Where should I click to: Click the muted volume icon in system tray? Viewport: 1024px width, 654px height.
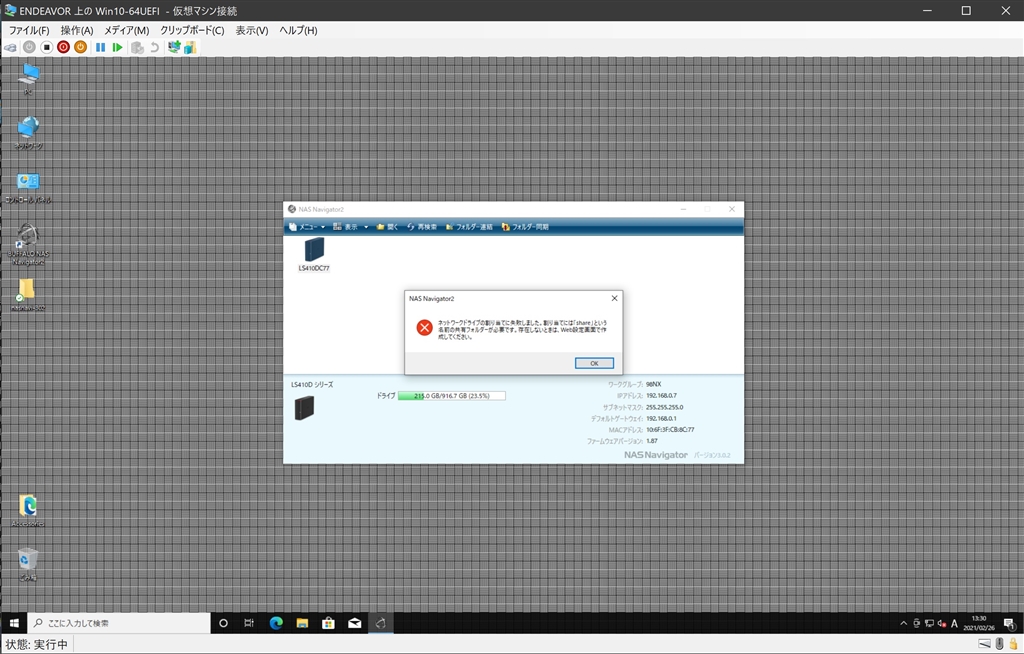[x=942, y=623]
